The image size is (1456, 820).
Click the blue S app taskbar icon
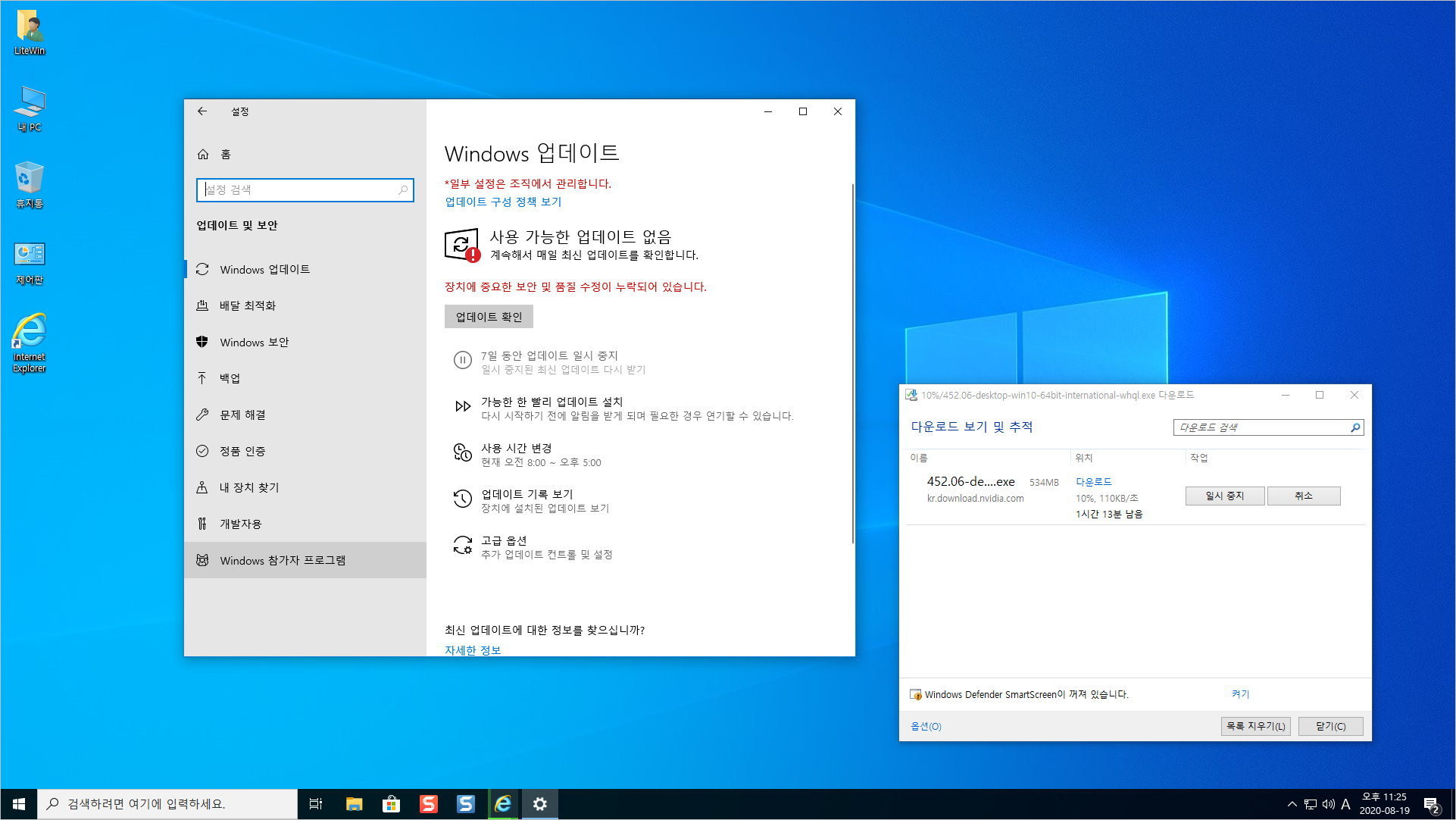(466, 804)
